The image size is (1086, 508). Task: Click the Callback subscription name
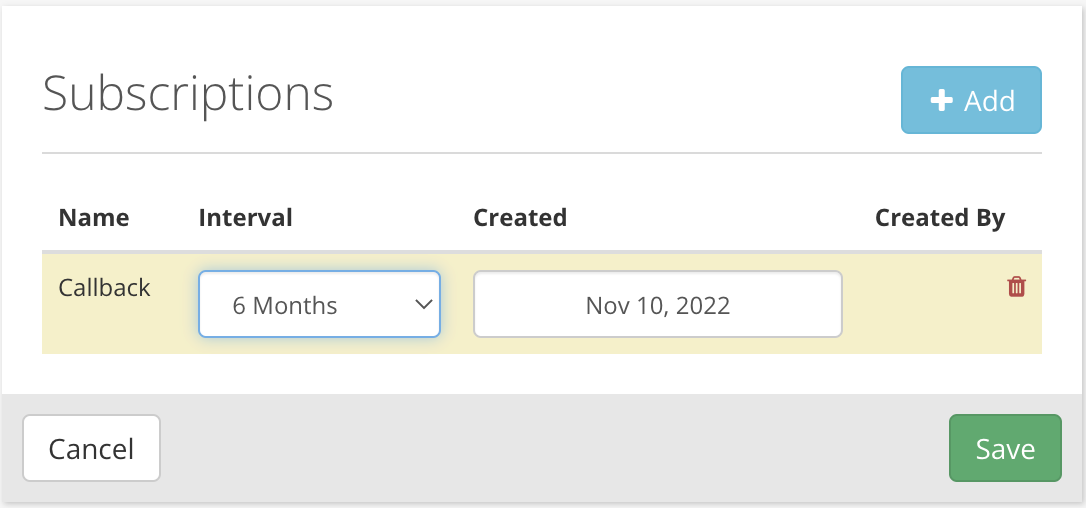[x=104, y=287]
